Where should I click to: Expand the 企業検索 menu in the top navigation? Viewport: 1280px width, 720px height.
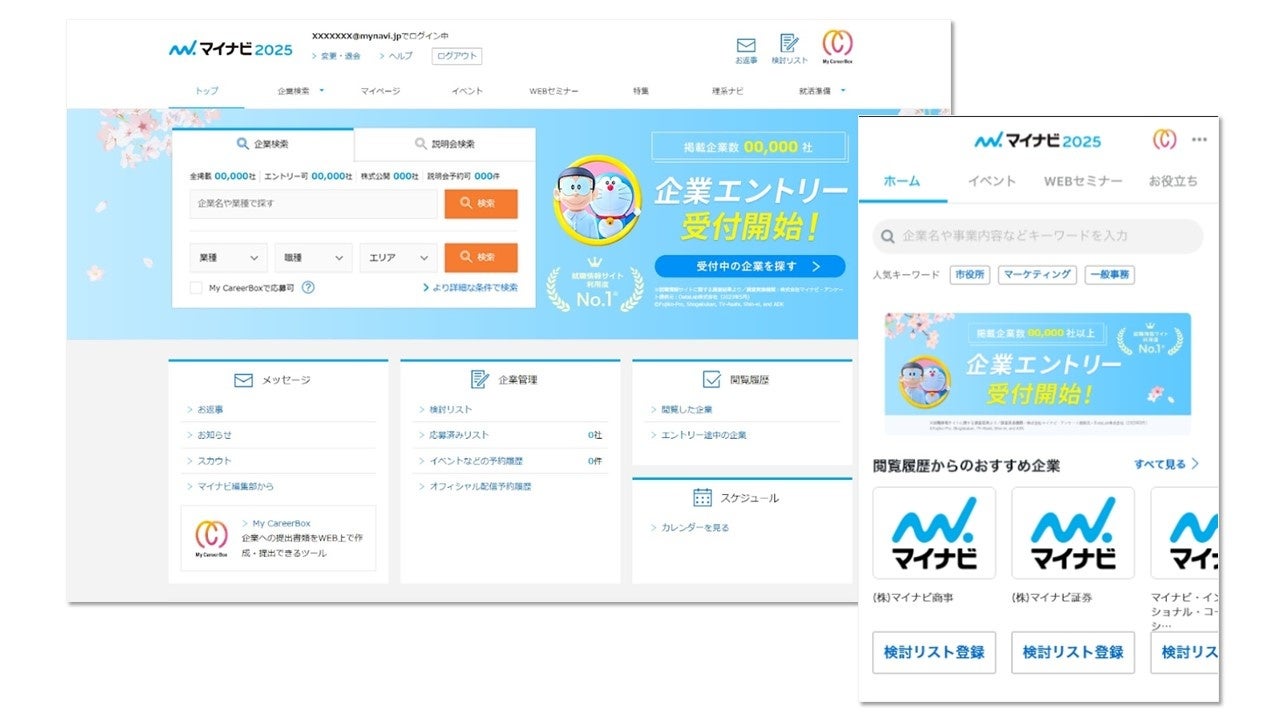point(301,91)
